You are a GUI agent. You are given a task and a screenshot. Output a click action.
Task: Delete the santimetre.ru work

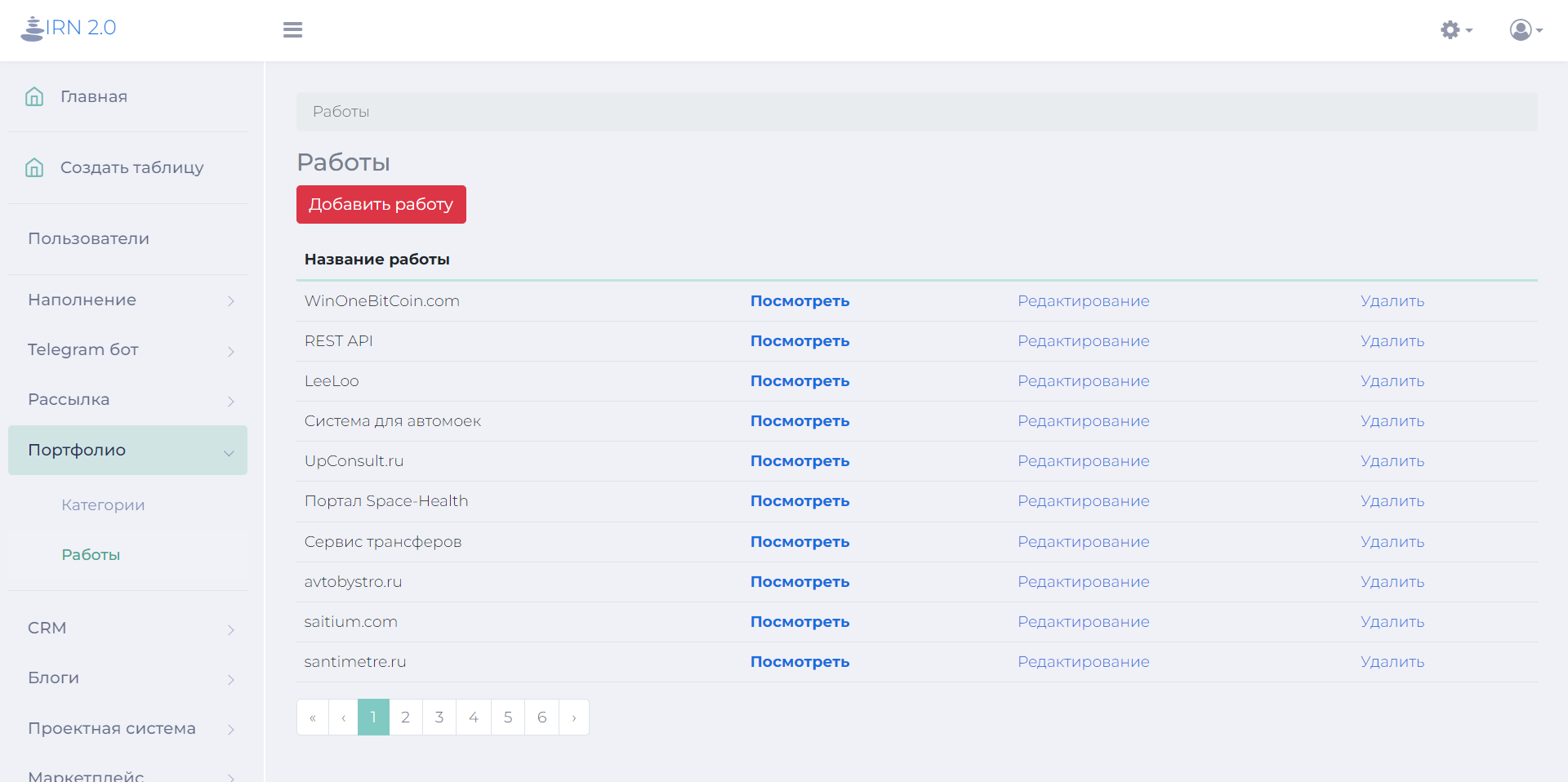(1392, 661)
